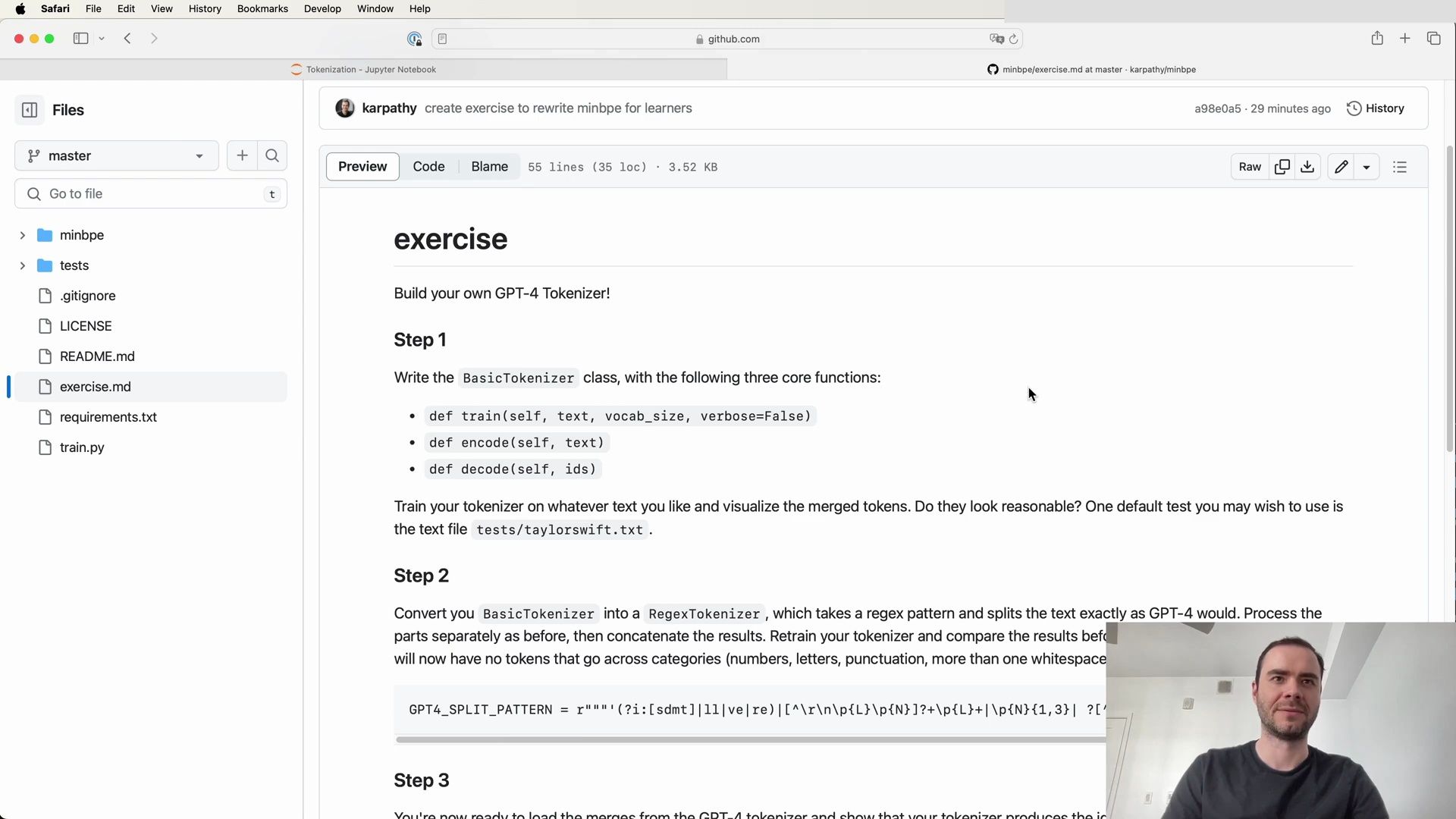The width and height of the screenshot is (1456, 819).
Task: Click the Code tab to view source
Action: pos(429,166)
